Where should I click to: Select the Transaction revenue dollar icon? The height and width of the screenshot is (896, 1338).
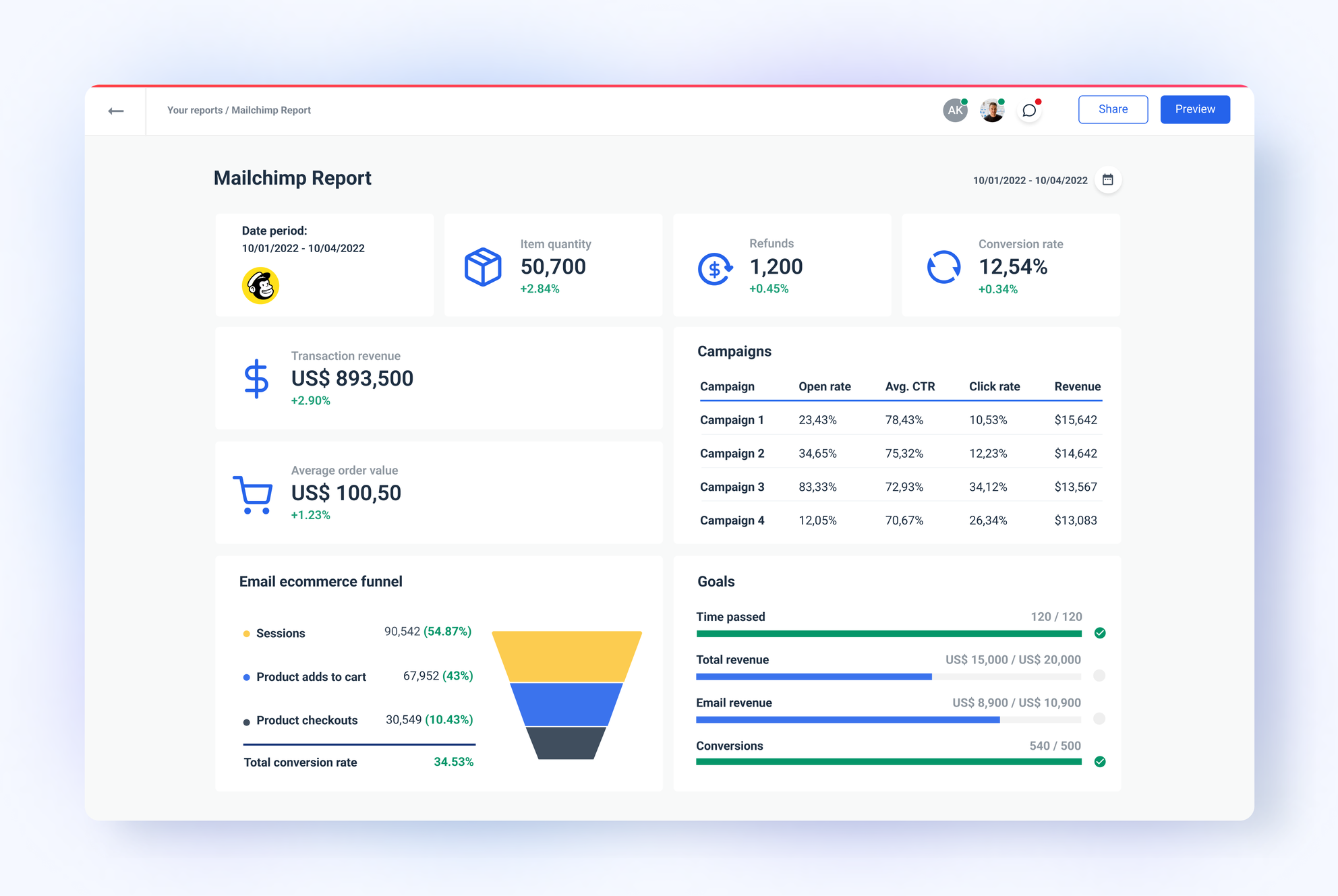(255, 380)
